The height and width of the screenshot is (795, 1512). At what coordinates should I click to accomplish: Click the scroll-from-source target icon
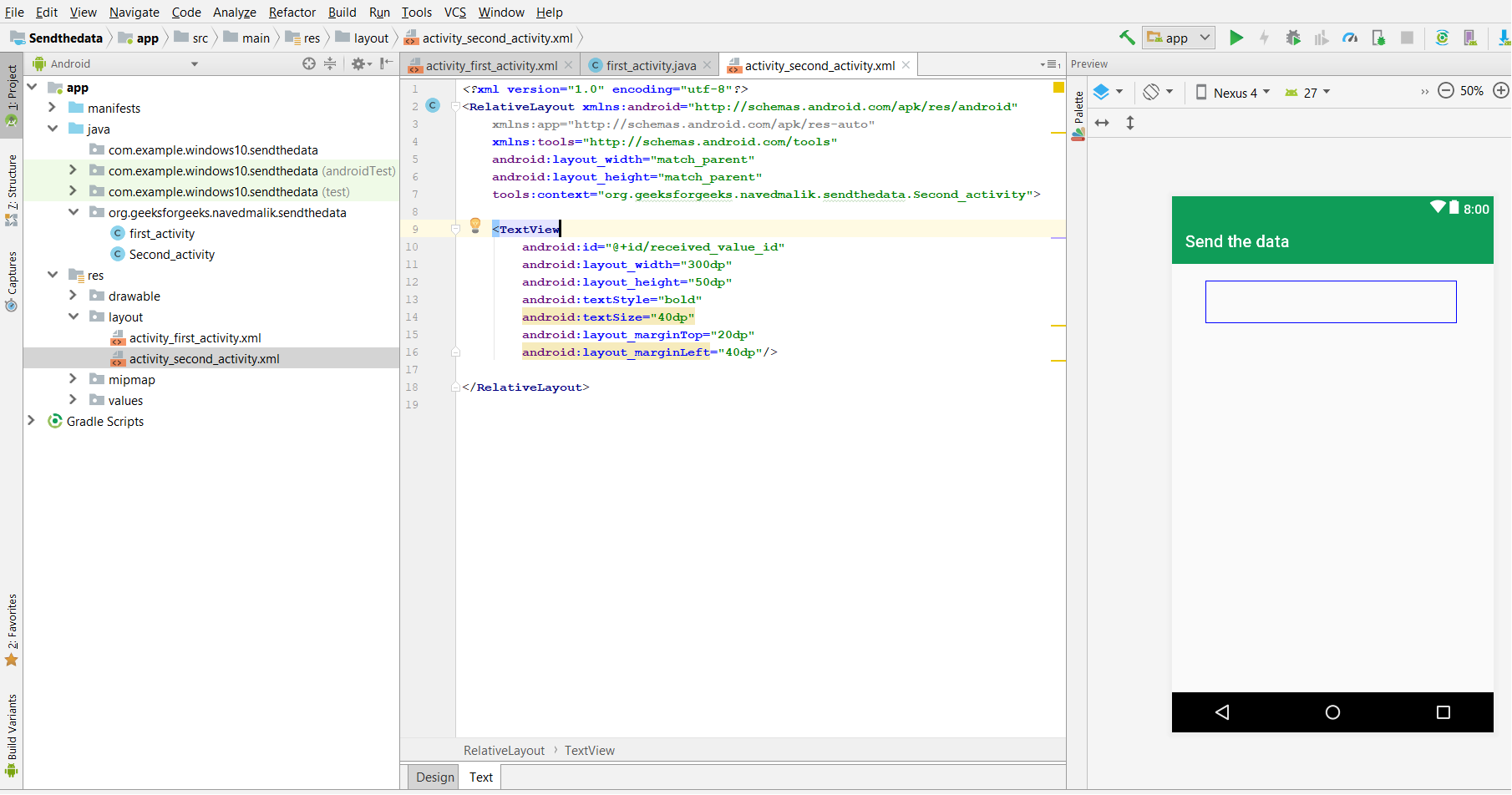tap(309, 63)
